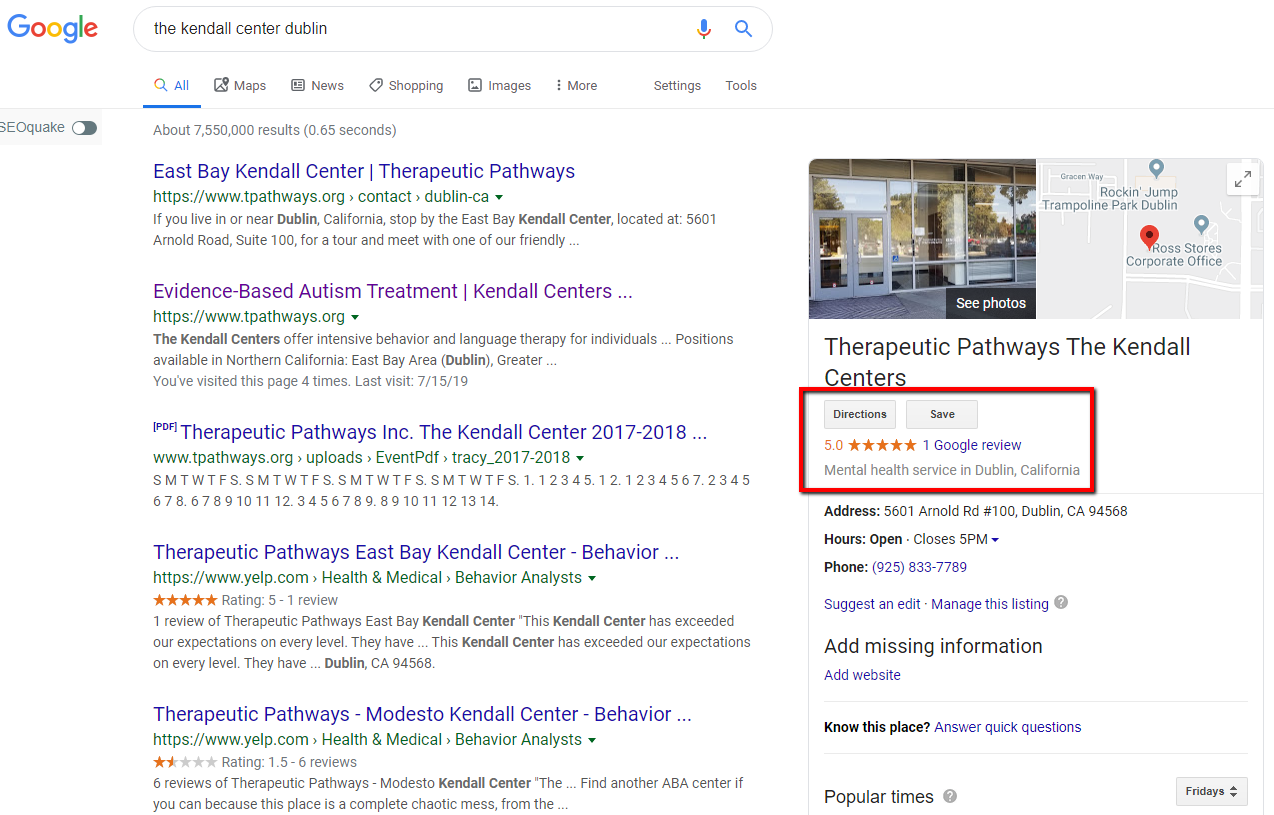The image size is (1274, 815).
Task: Open dropdown arrow after tracy_2017-2018 URL
Action: point(580,458)
